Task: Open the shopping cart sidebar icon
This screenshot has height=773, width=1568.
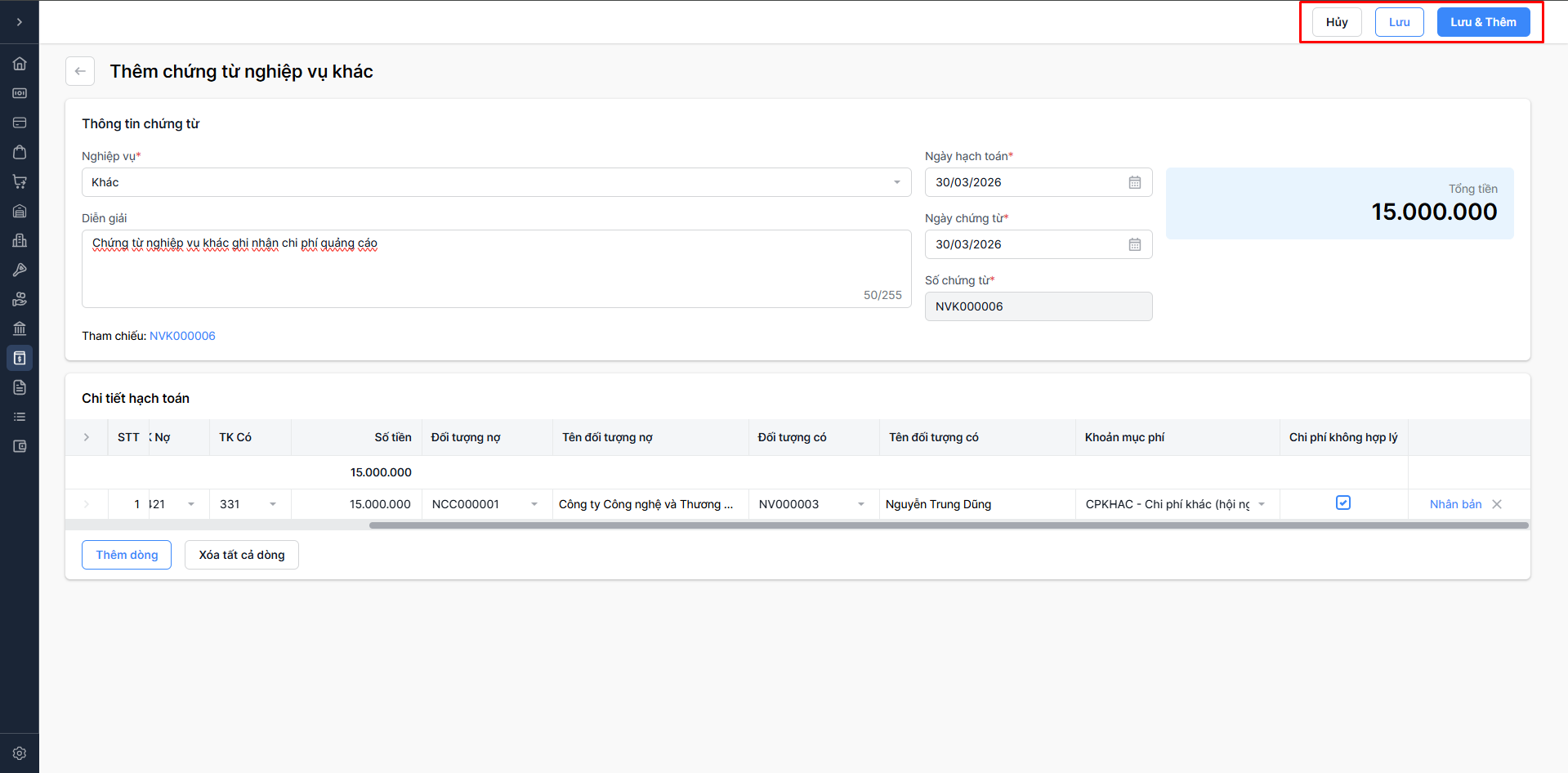Action: coord(20,181)
